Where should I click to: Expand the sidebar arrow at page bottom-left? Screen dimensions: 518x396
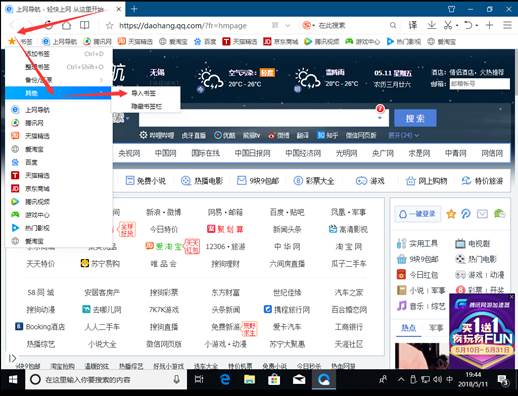(x=12, y=358)
